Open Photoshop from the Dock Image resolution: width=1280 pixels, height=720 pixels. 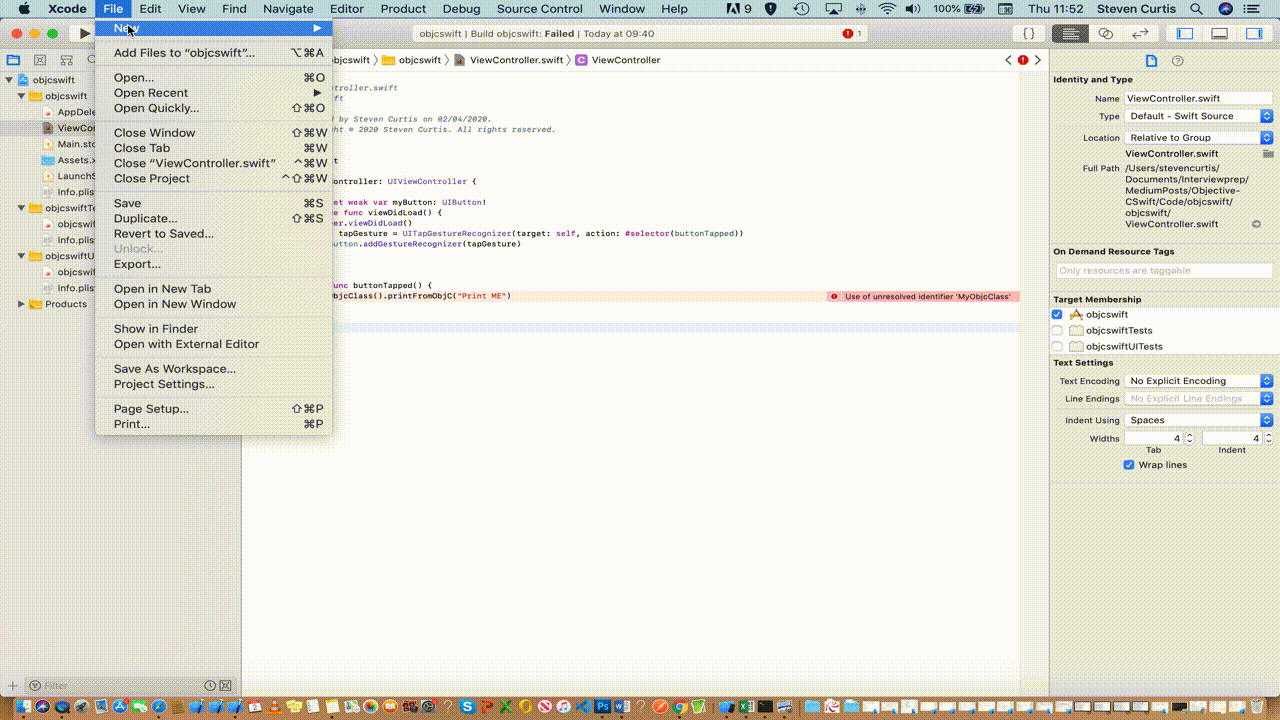click(x=603, y=707)
